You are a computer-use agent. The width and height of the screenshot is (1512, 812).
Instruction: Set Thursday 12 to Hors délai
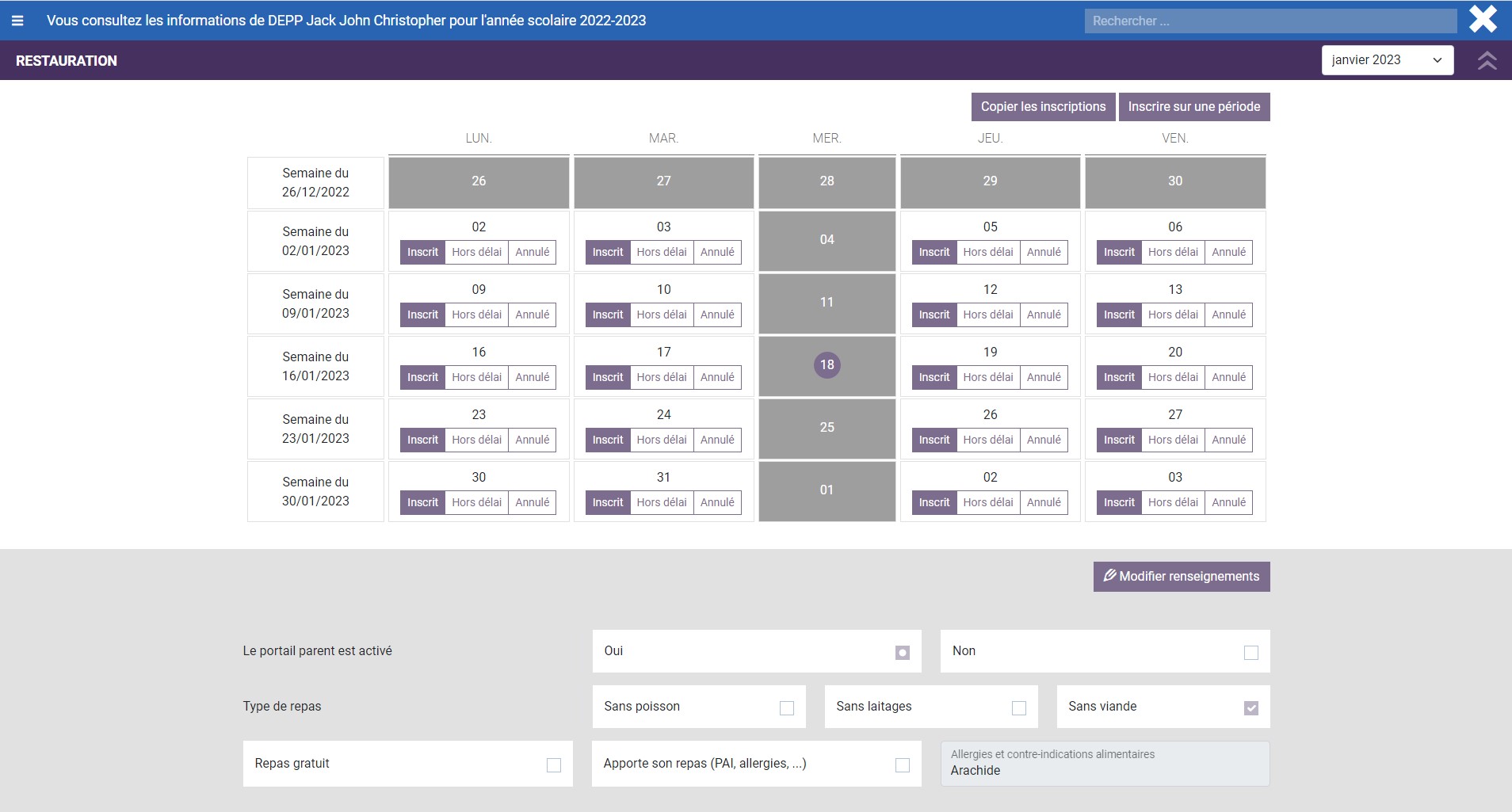point(987,315)
